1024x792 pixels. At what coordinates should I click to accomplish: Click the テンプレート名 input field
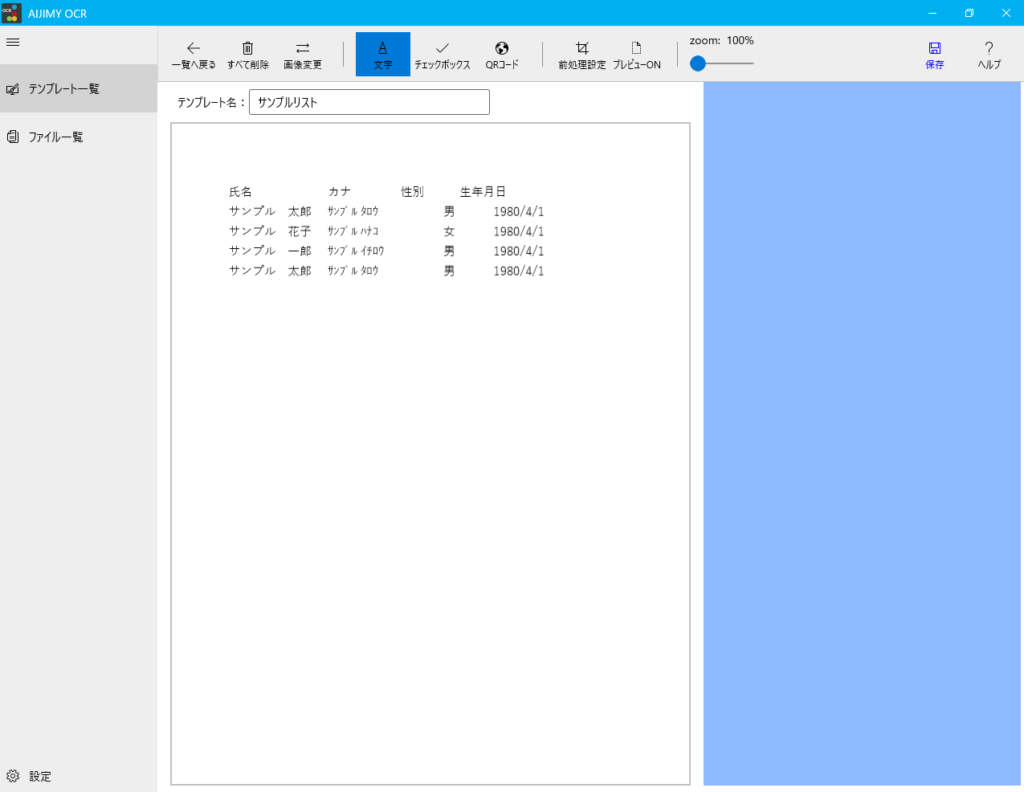pyautogui.click(x=369, y=102)
